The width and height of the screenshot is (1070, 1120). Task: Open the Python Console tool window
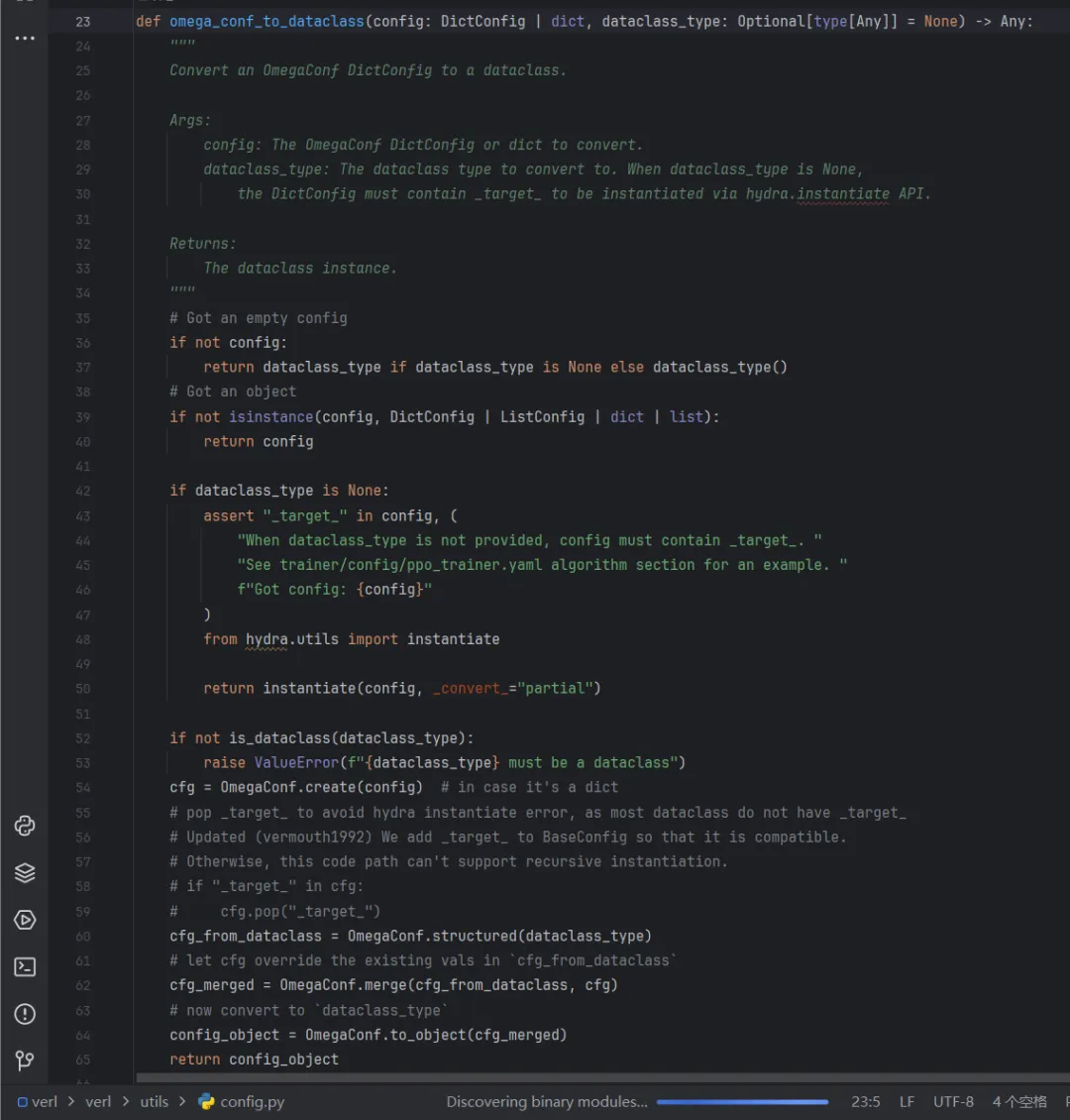pos(25,826)
